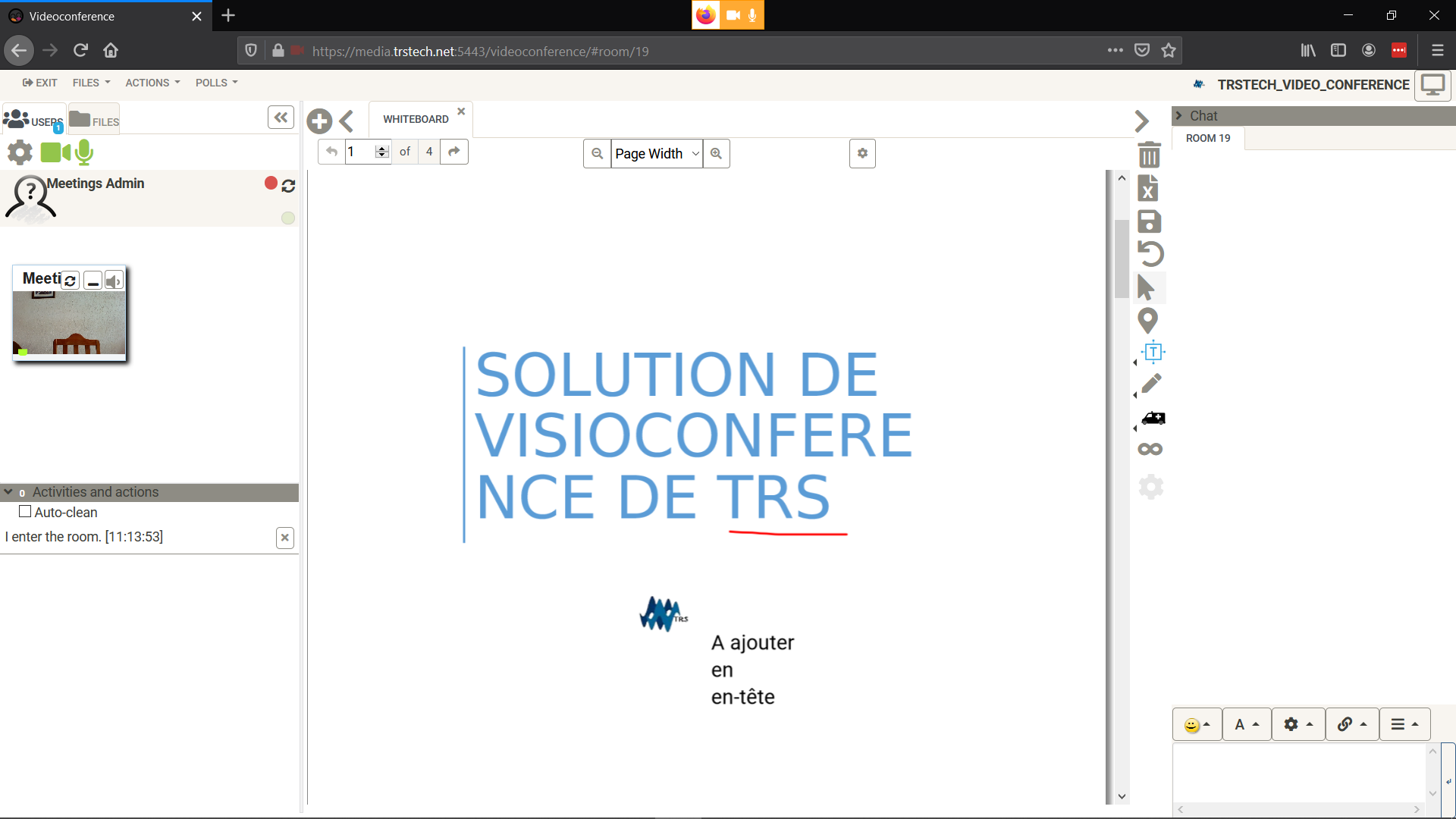Minimize the video pod
This screenshot has height=819, width=1456.
click(x=93, y=281)
